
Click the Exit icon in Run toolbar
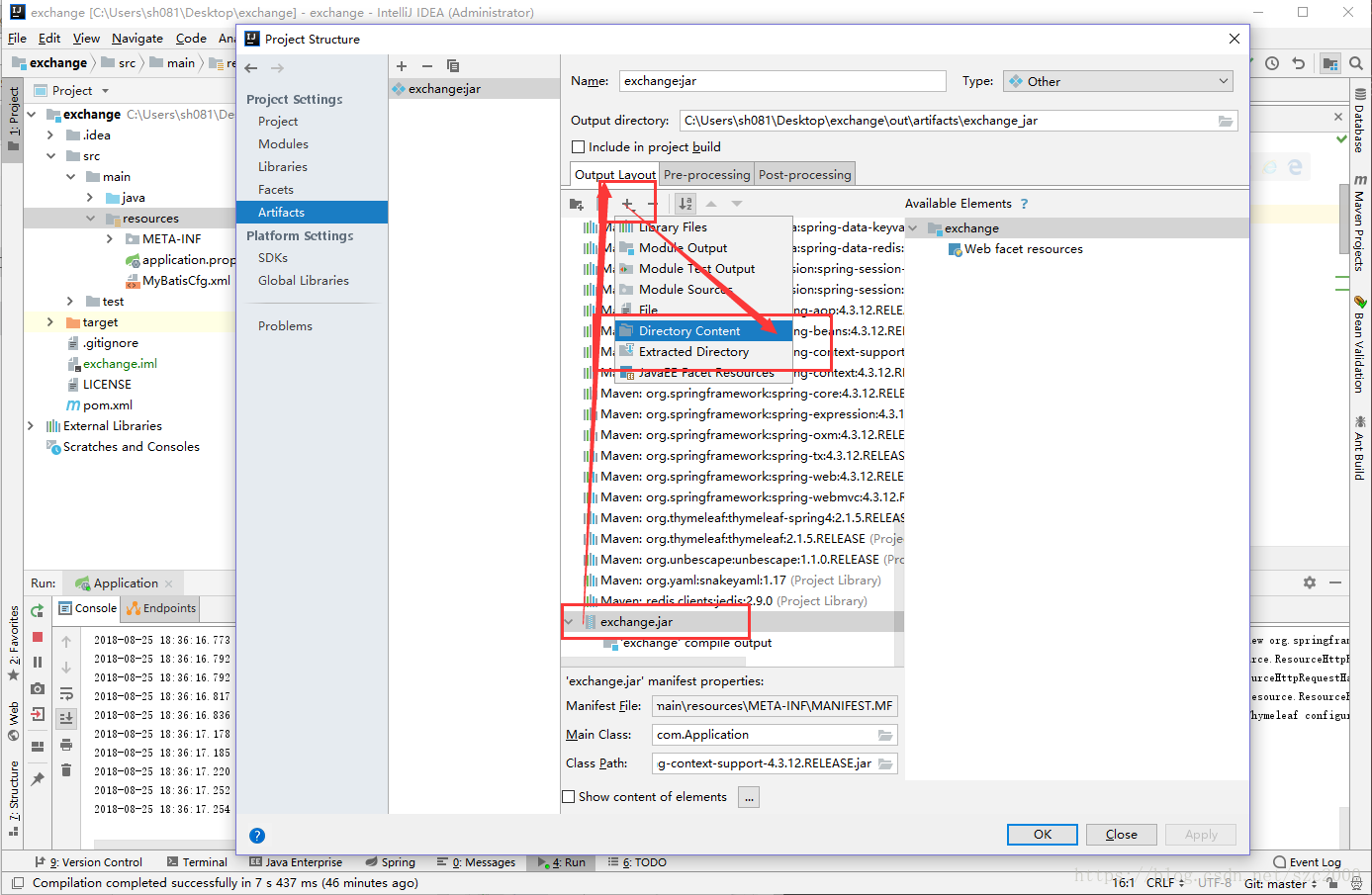coord(38,714)
